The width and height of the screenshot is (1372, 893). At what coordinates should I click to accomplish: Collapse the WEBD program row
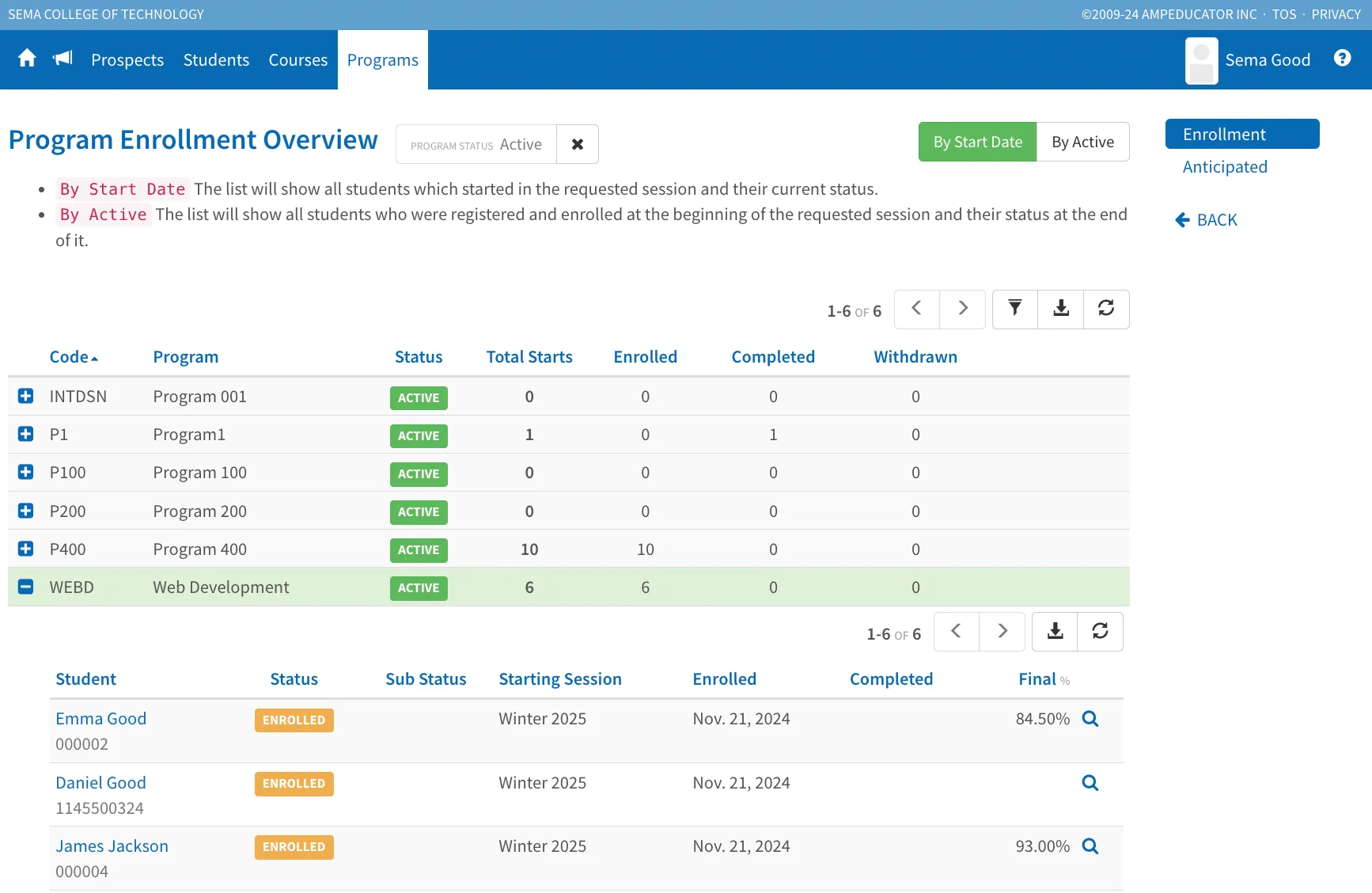coord(25,587)
